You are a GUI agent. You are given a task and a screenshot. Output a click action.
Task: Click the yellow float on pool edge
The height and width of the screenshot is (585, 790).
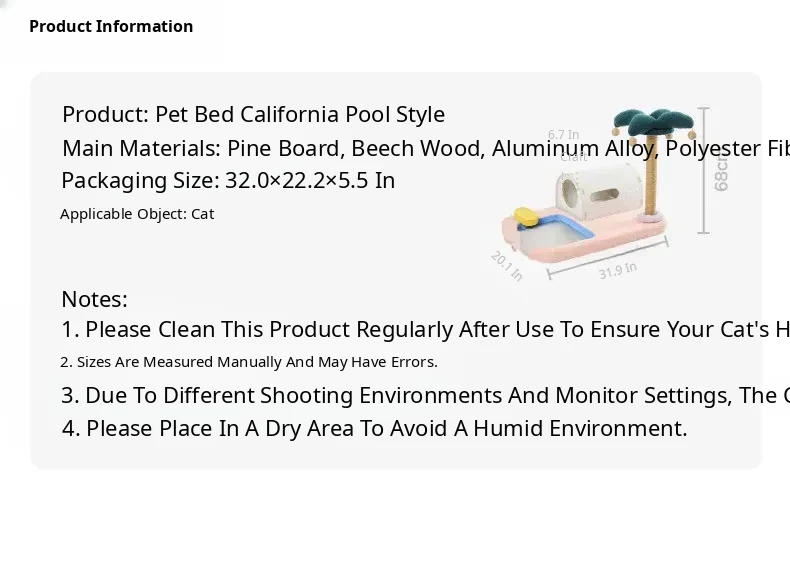coord(524,213)
